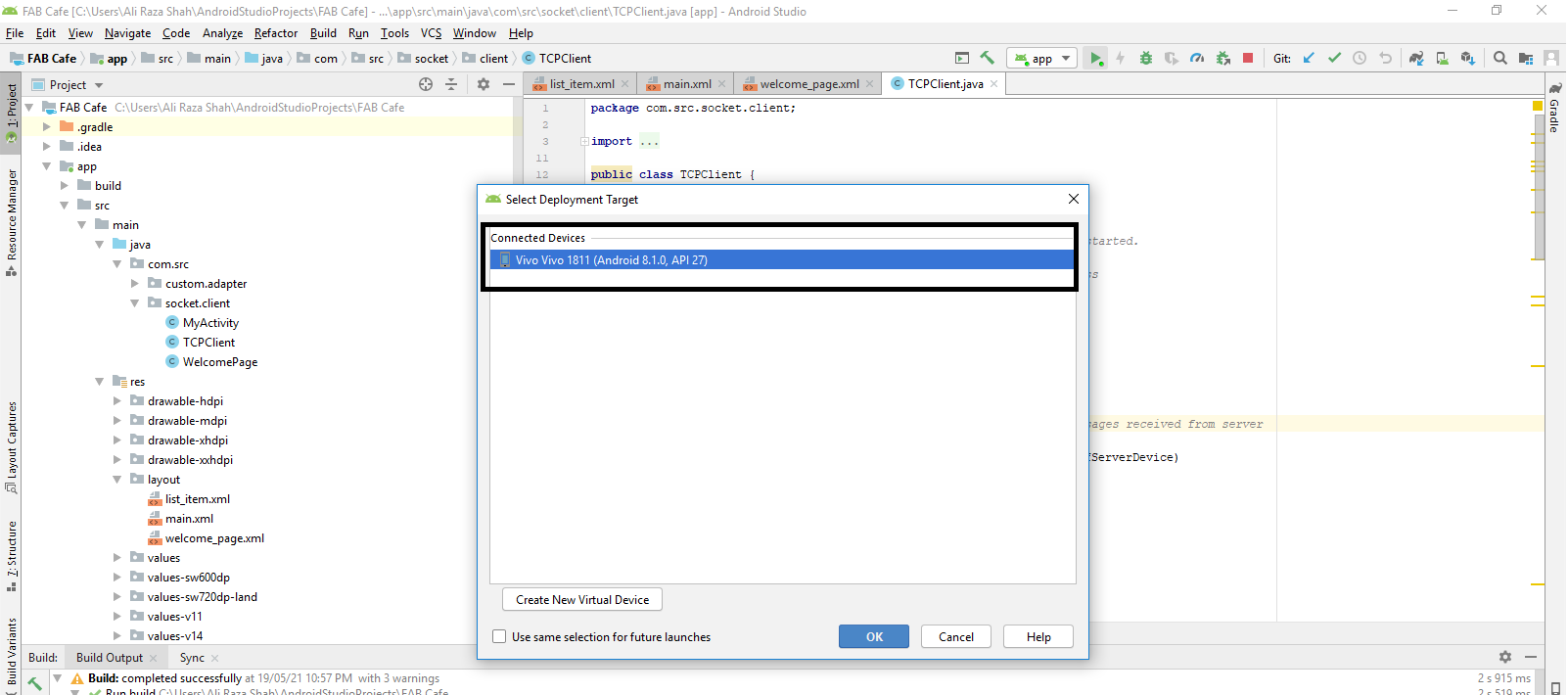Screen dimensions: 1568x695
Task: Select list_item.xml in layout folder
Action: pyautogui.click(x=197, y=498)
